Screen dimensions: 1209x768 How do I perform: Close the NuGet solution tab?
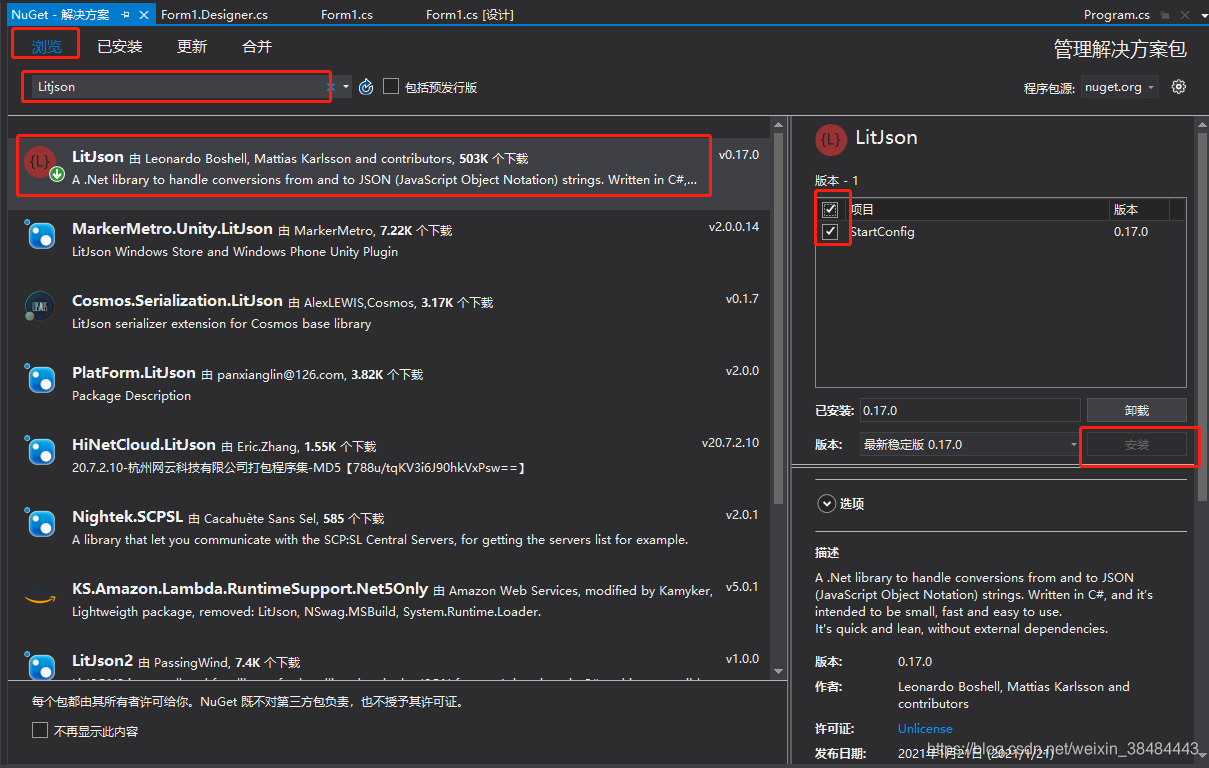pos(144,15)
